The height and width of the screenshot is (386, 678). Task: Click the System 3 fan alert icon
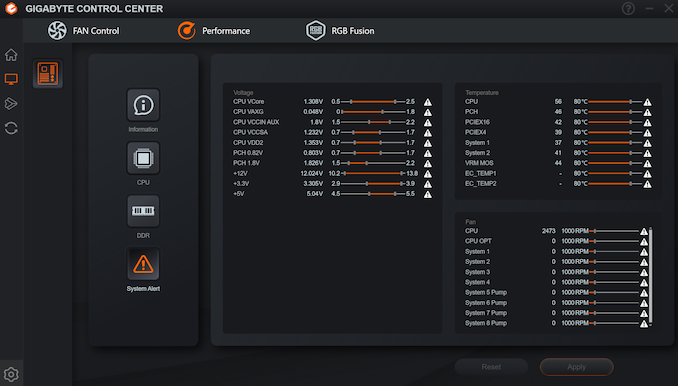644,272
